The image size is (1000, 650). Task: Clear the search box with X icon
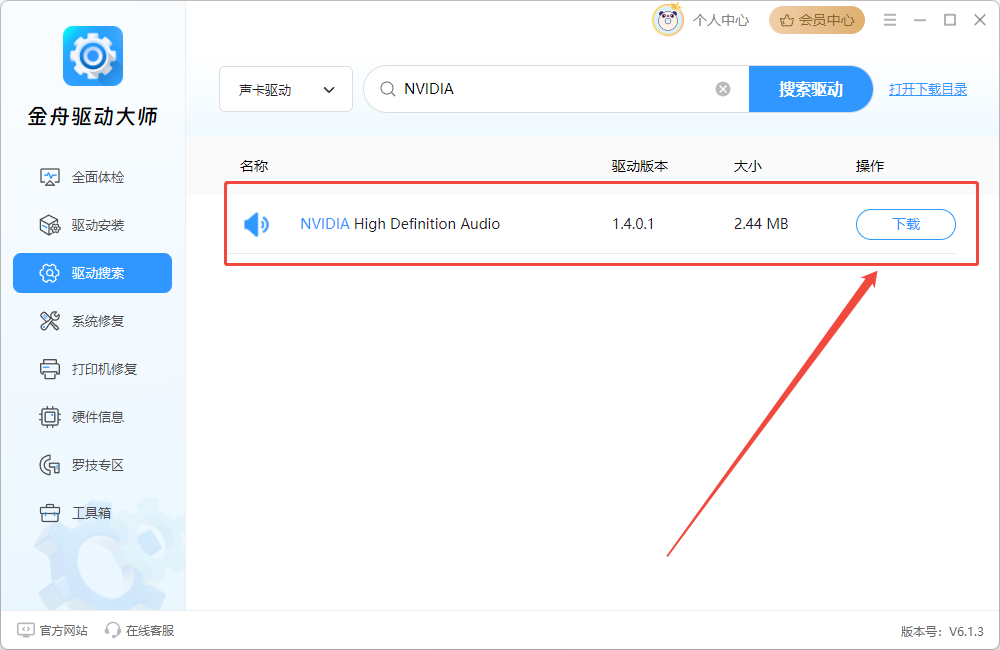(723, 89)
